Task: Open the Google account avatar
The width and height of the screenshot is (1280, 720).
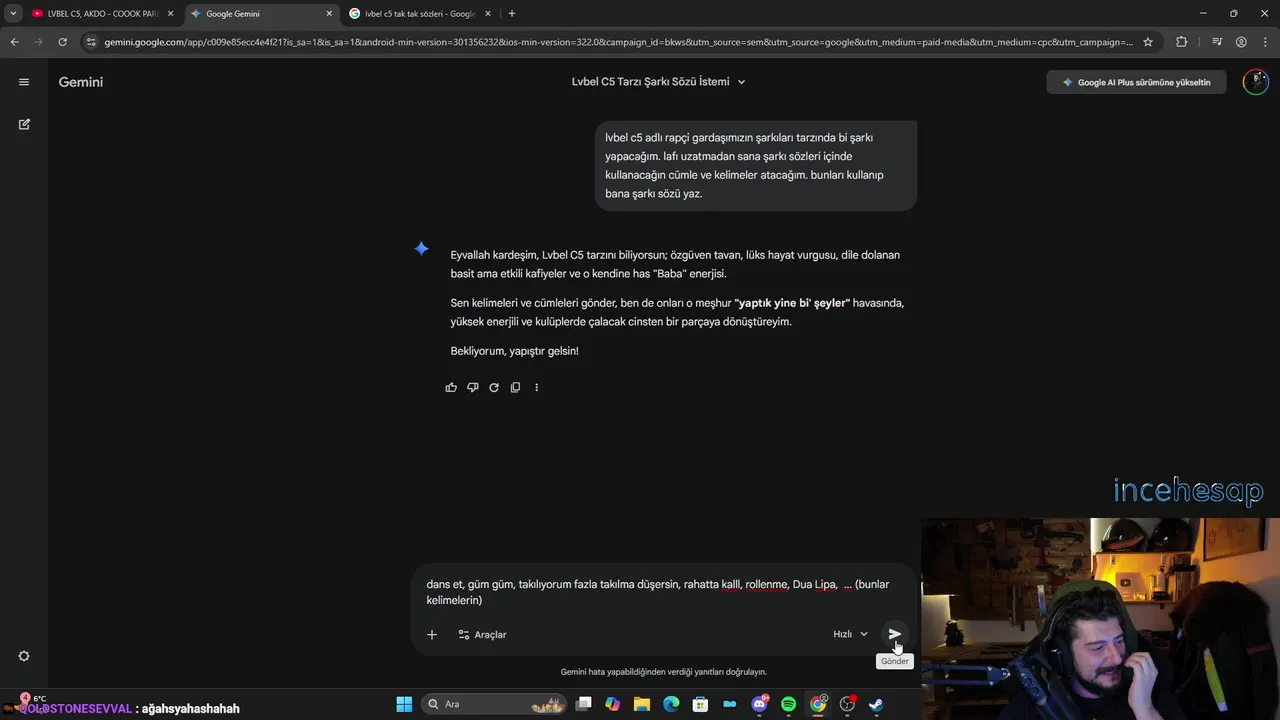Action: coord(1255,82)
